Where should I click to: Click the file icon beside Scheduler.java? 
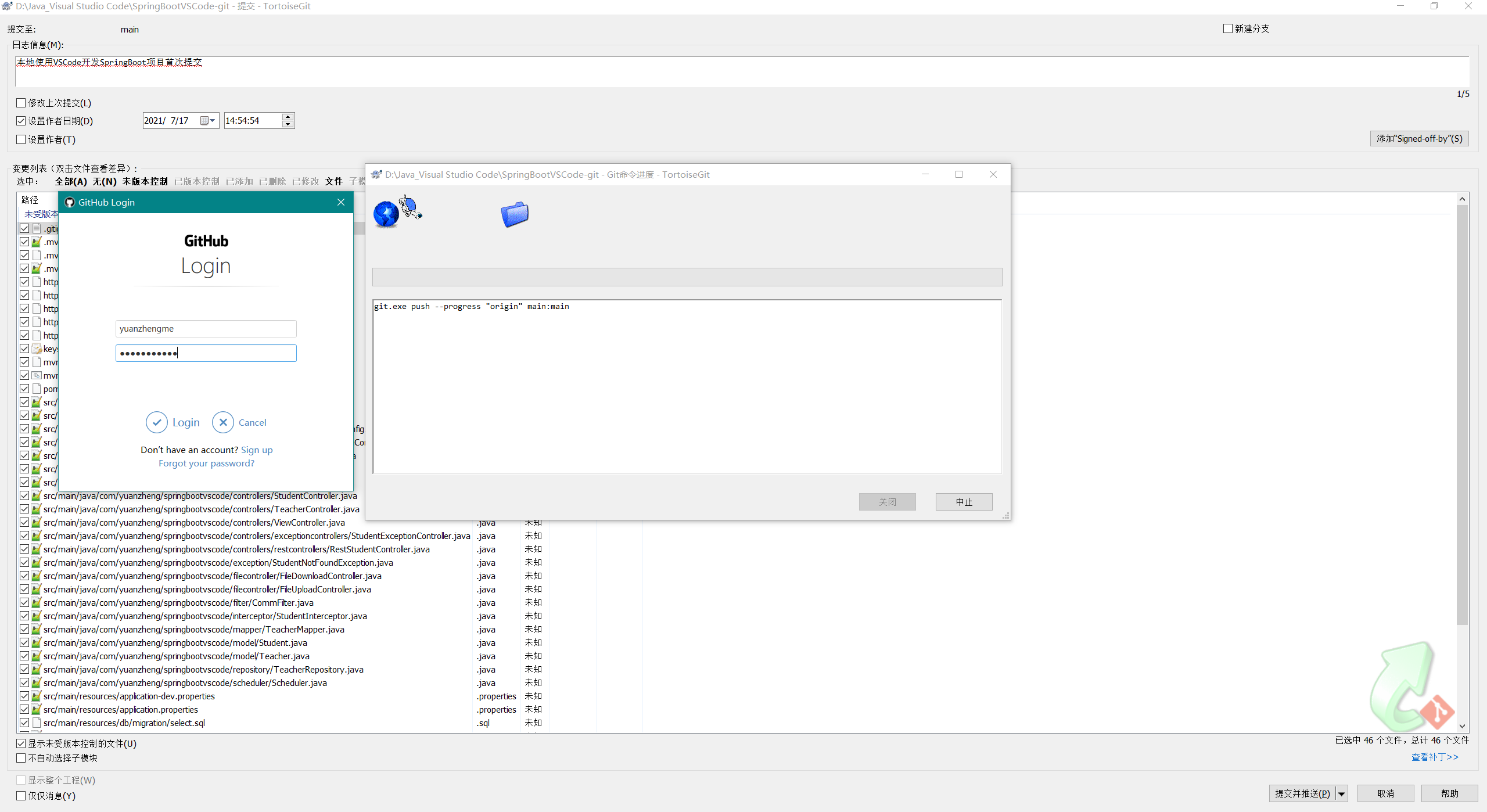(37, 682)
